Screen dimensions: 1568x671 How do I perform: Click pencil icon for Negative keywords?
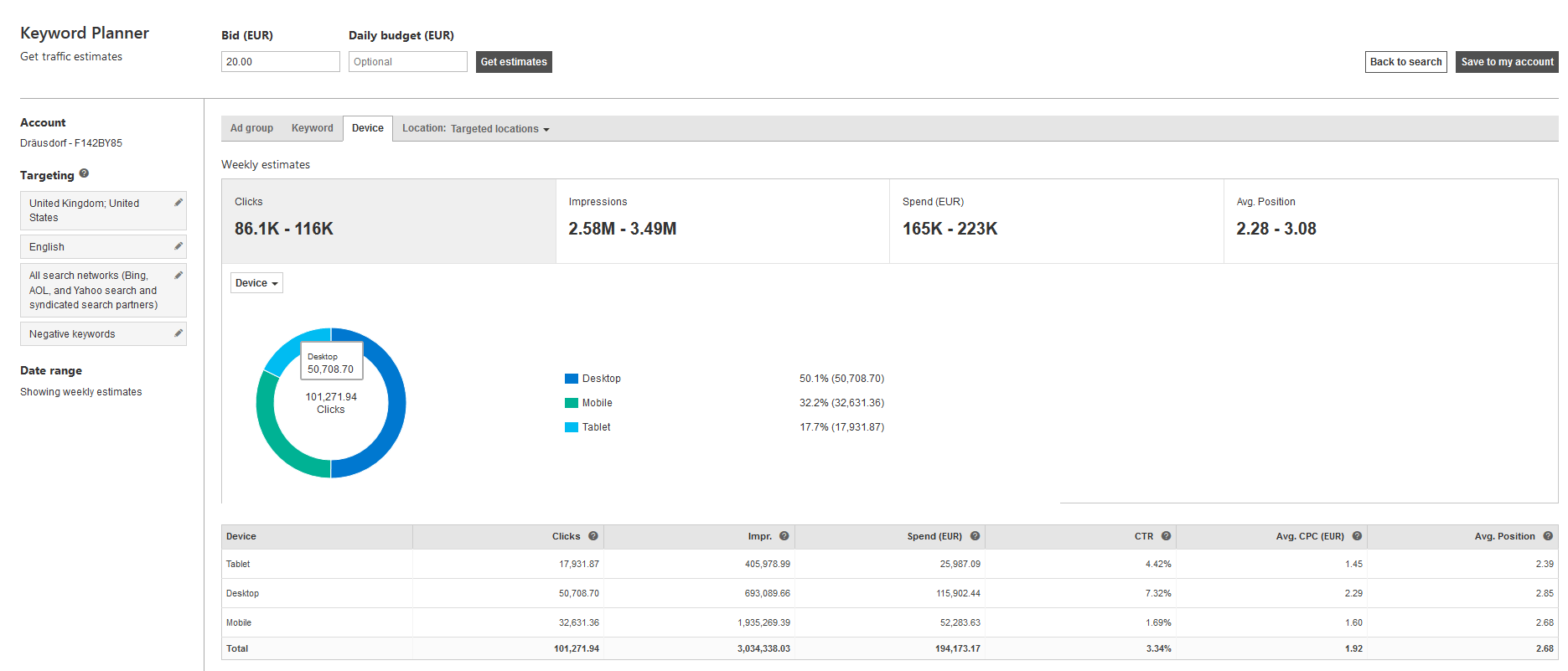[x=179, y=333]
